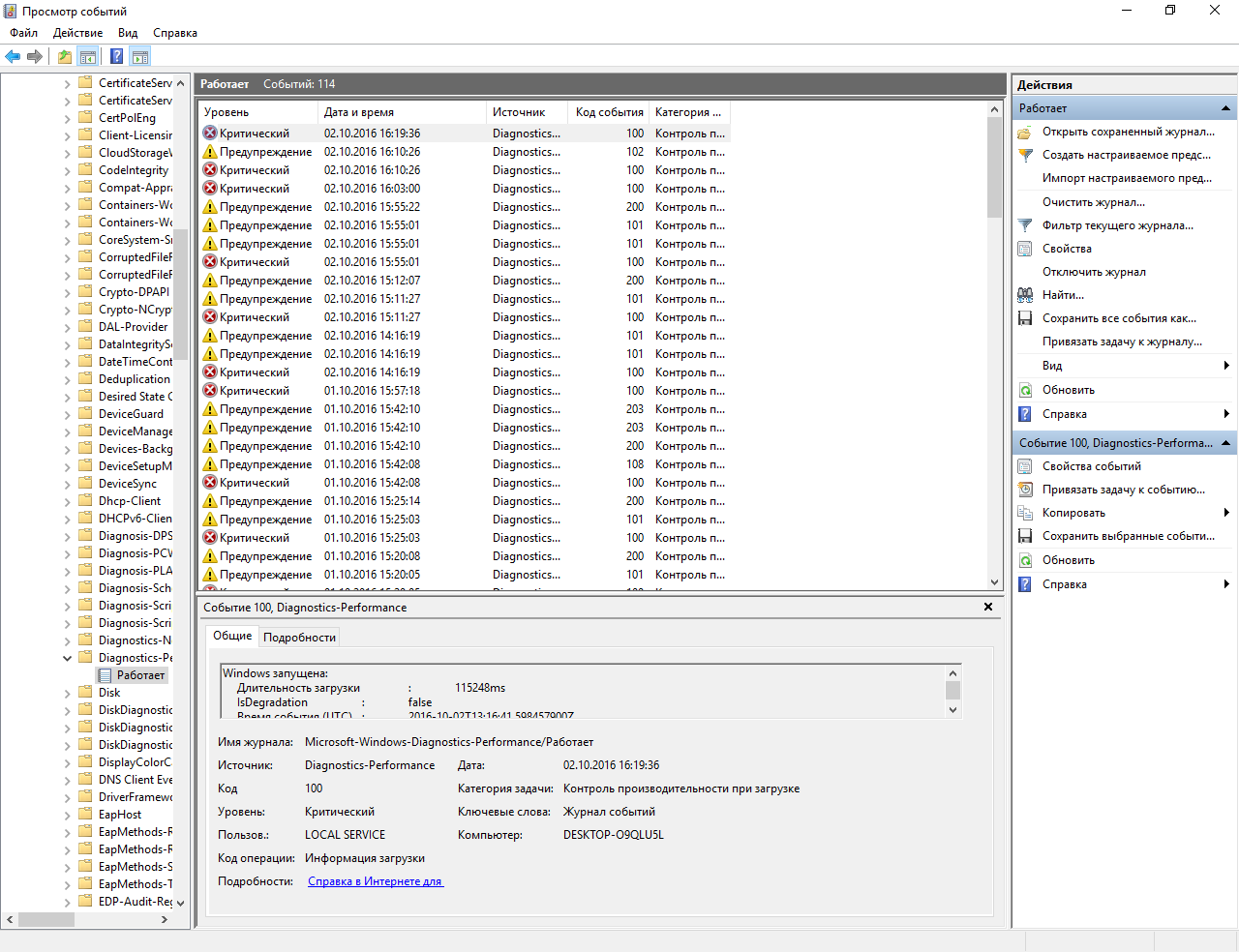Close the 'Событие 100' details pane with the X
This screenshot has width=1239, height=952.
988,607
